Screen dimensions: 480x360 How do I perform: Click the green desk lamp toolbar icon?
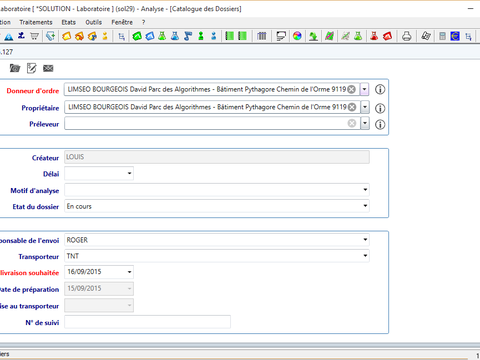tap(313, 36)
